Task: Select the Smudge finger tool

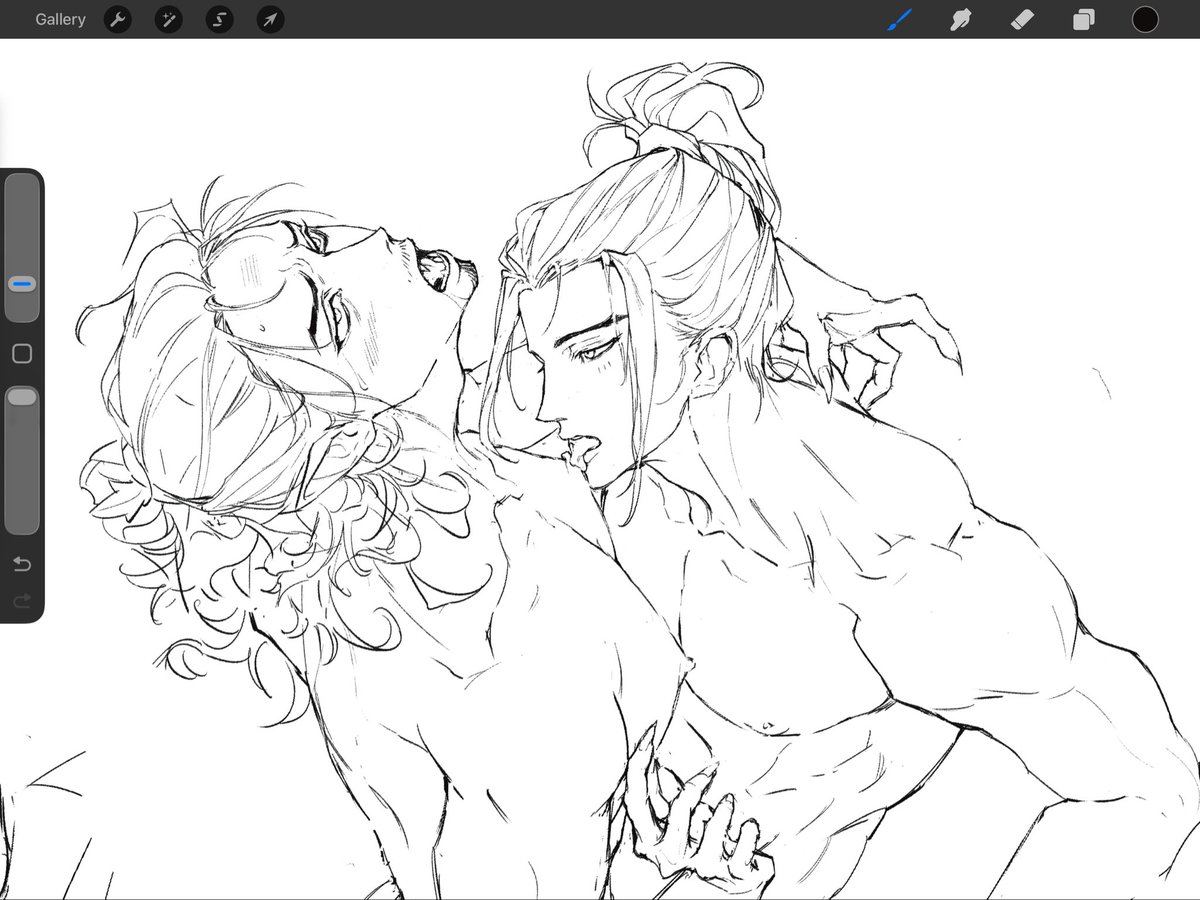Action: 961,19
